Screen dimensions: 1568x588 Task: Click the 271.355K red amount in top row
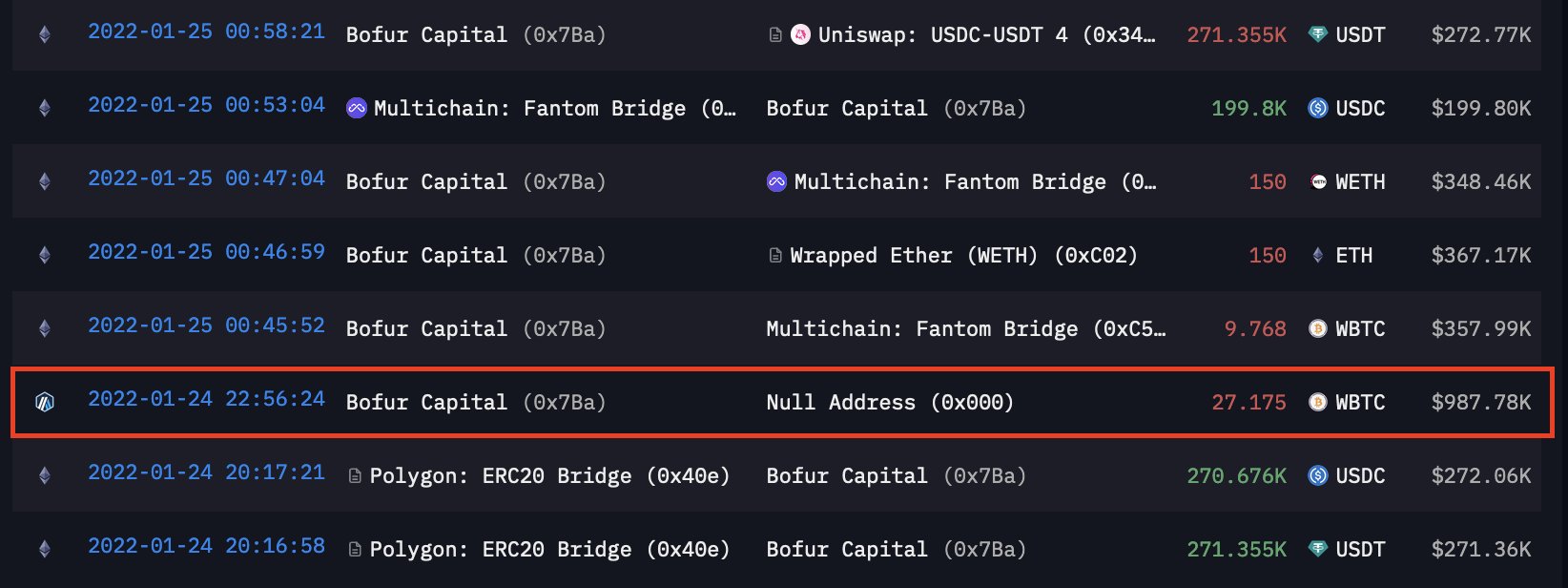(x=1236, y=35)
